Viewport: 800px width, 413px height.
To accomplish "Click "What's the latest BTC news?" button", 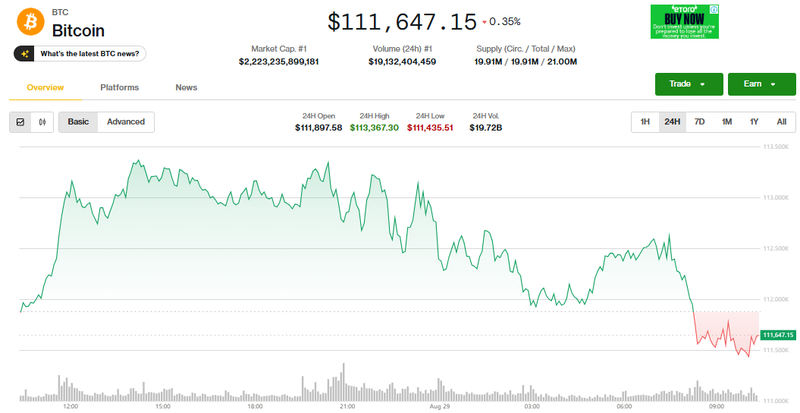I will pos(83,53).
